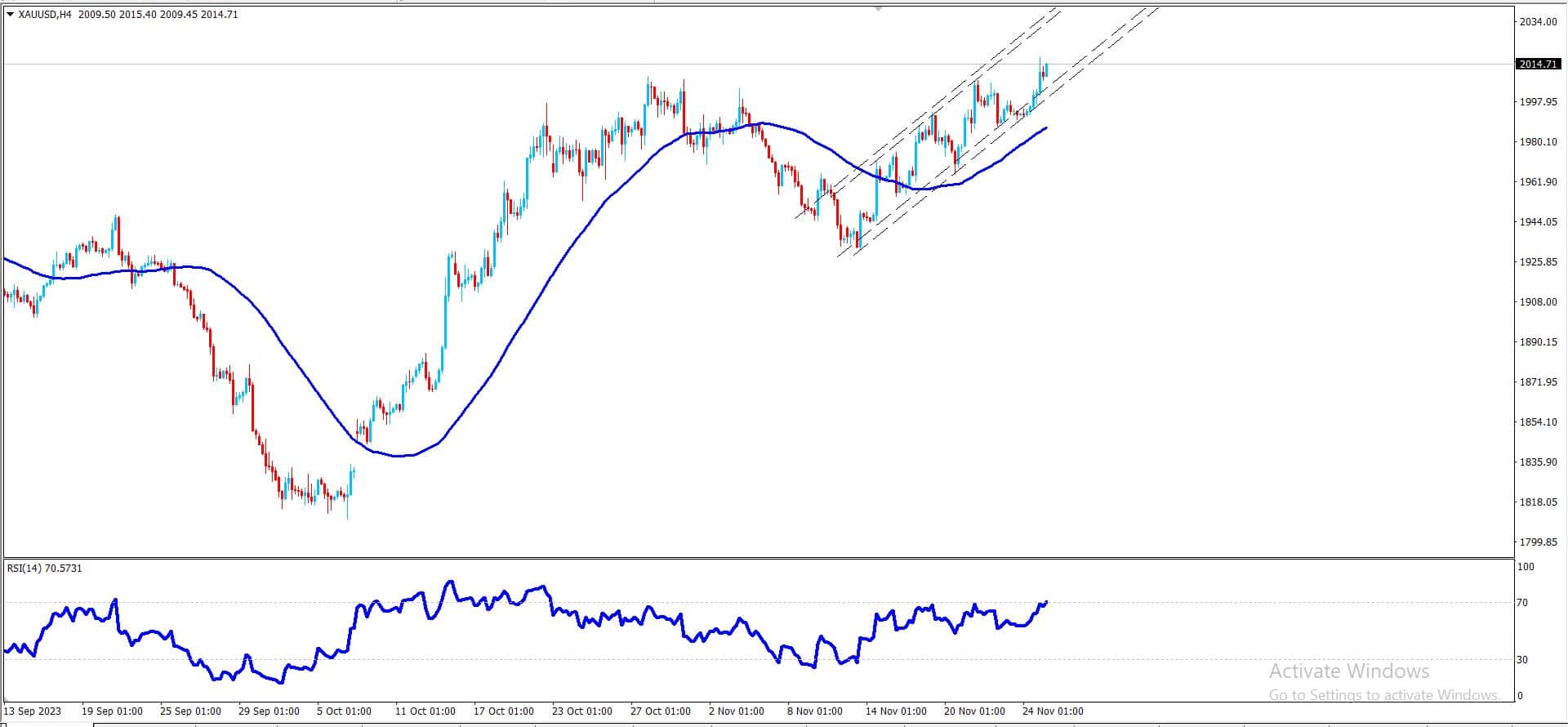Click the 1980.10 price scale label
Image resolution: width=1568 pixels, height=727 pixels.
1538,142
